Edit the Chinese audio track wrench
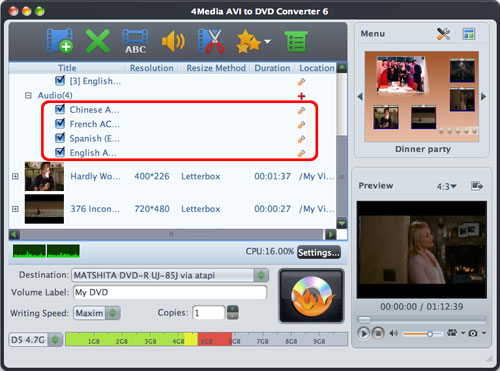 point(301,110)
